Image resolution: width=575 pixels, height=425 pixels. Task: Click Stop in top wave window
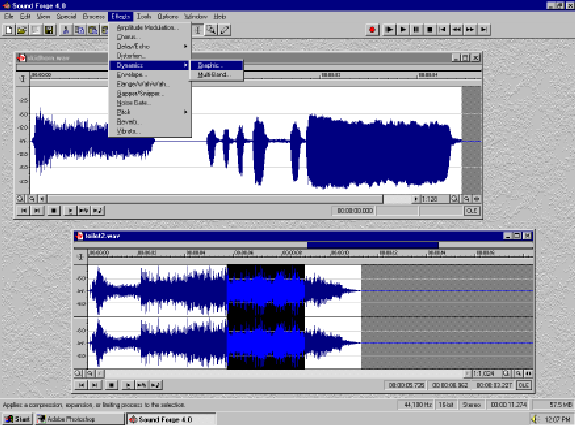pos(54,210)
